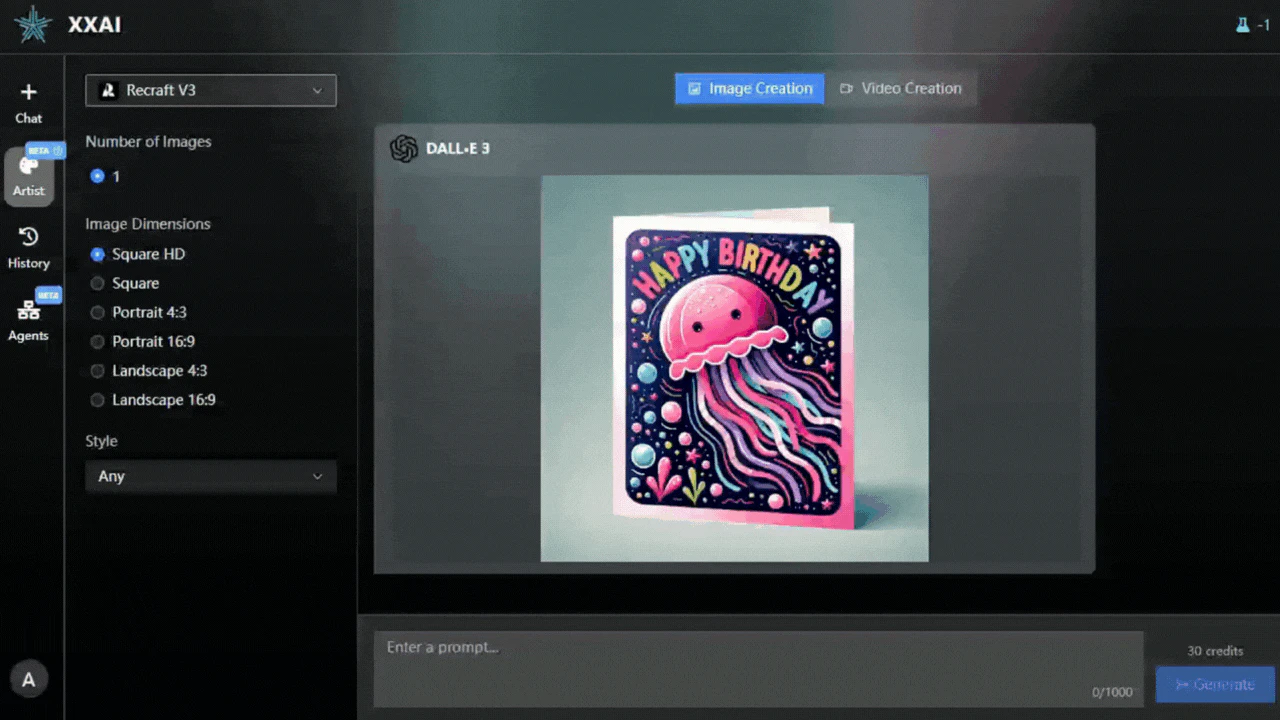Click the user avatar A icon

[x=29, y=680]
